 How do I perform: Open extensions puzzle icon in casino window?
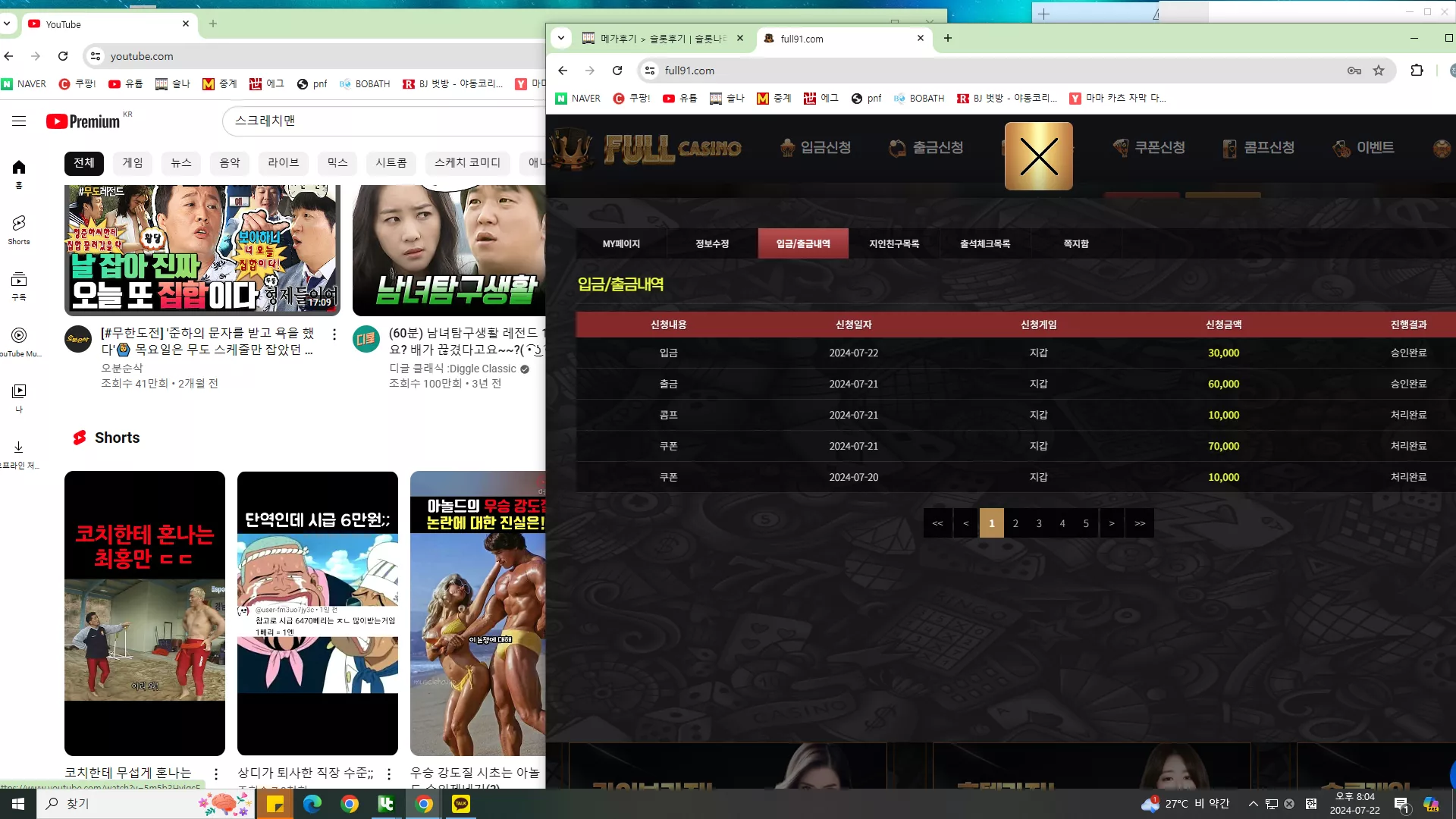[1417, 71]
